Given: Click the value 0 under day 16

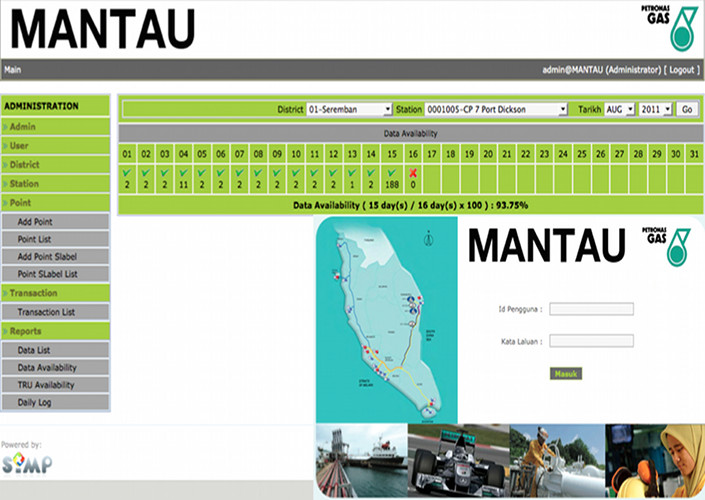Looking at the screenshot, I should [x=413, y=185].
